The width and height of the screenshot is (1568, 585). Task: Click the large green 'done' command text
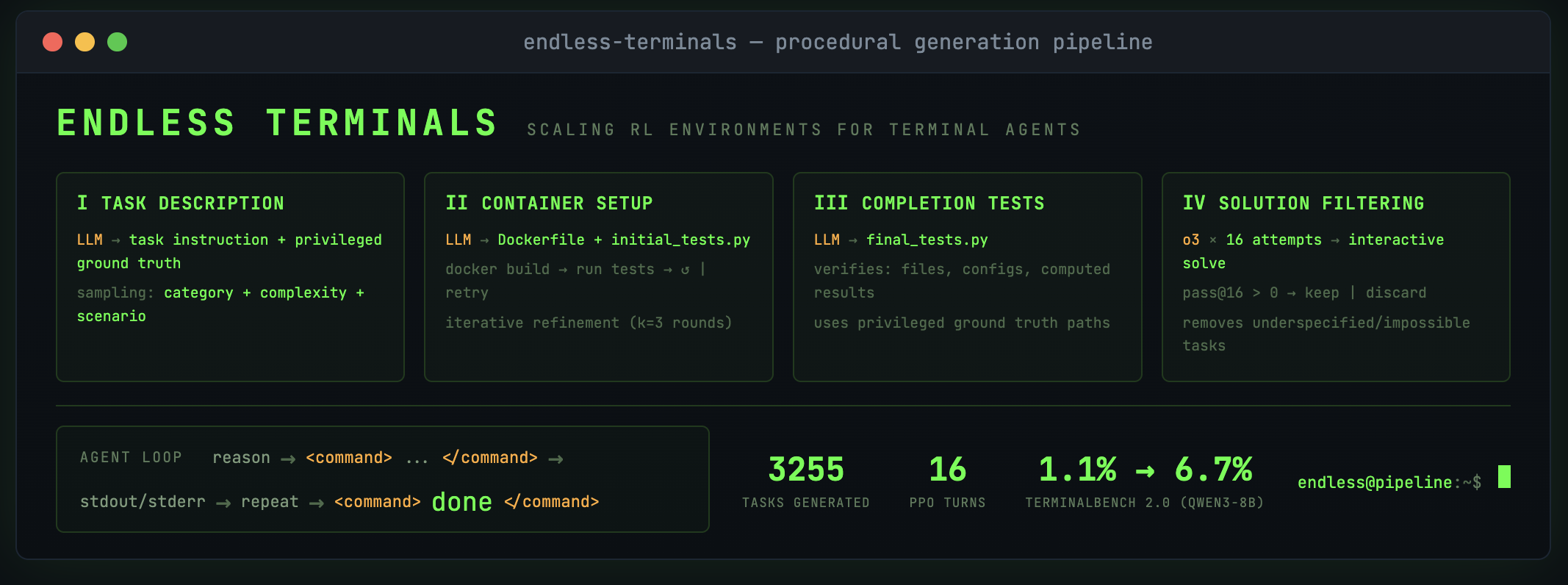point(461,502)
